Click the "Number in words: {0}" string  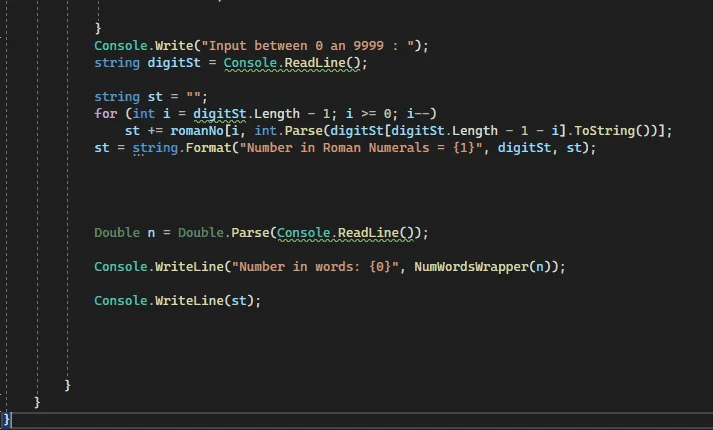point(315,267)
